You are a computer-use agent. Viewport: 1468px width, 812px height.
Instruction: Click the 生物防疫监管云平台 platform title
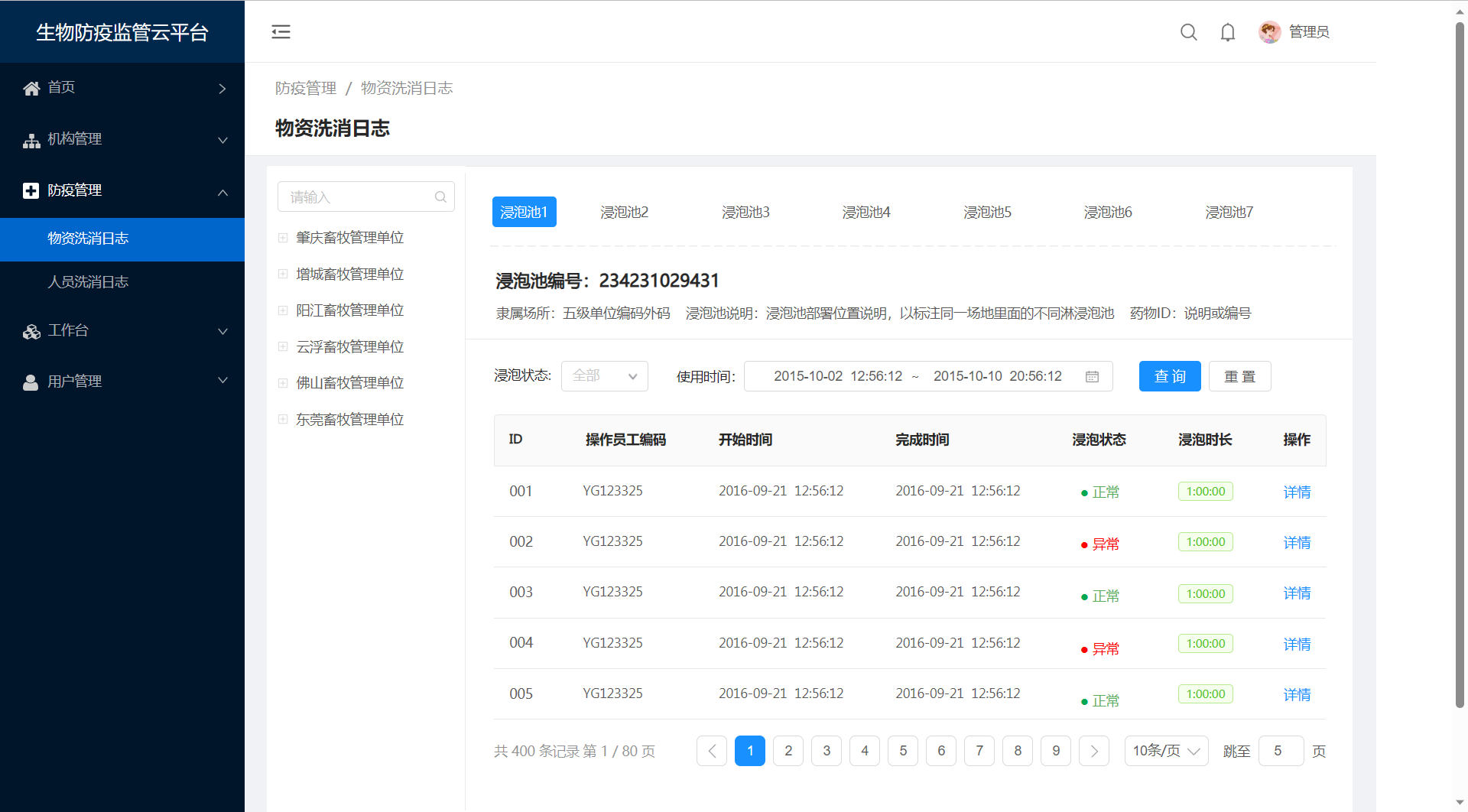(122, 32)
